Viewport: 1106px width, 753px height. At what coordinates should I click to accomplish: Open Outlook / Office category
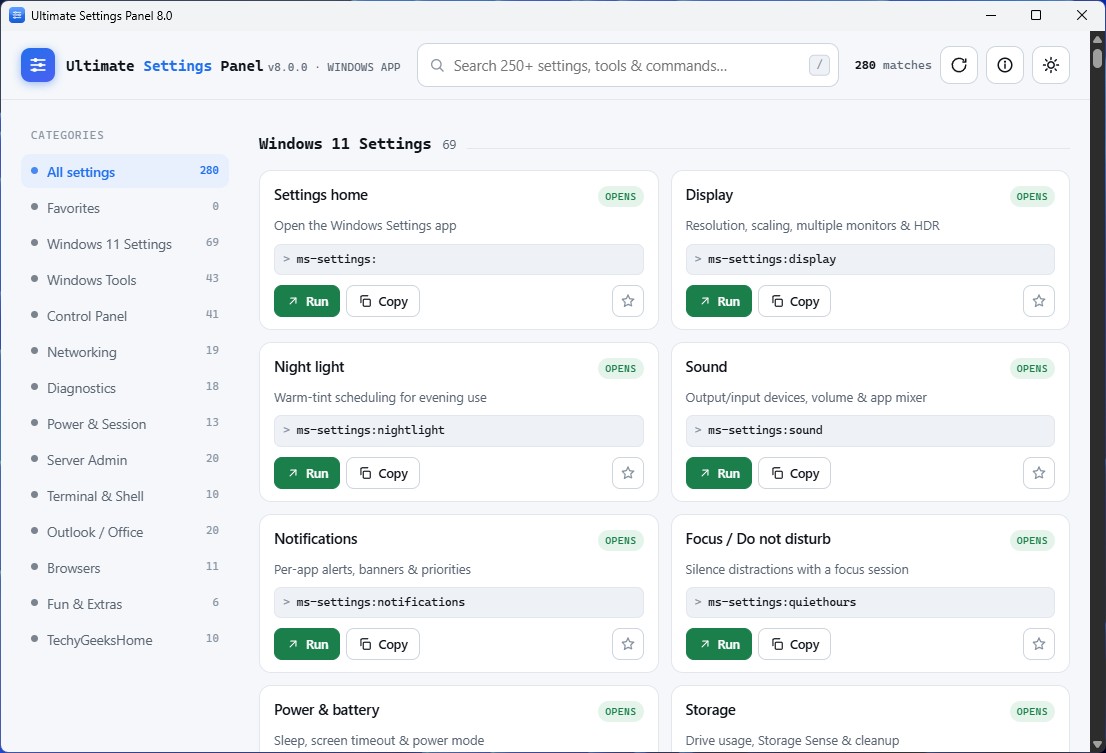[x=125, y=531]
